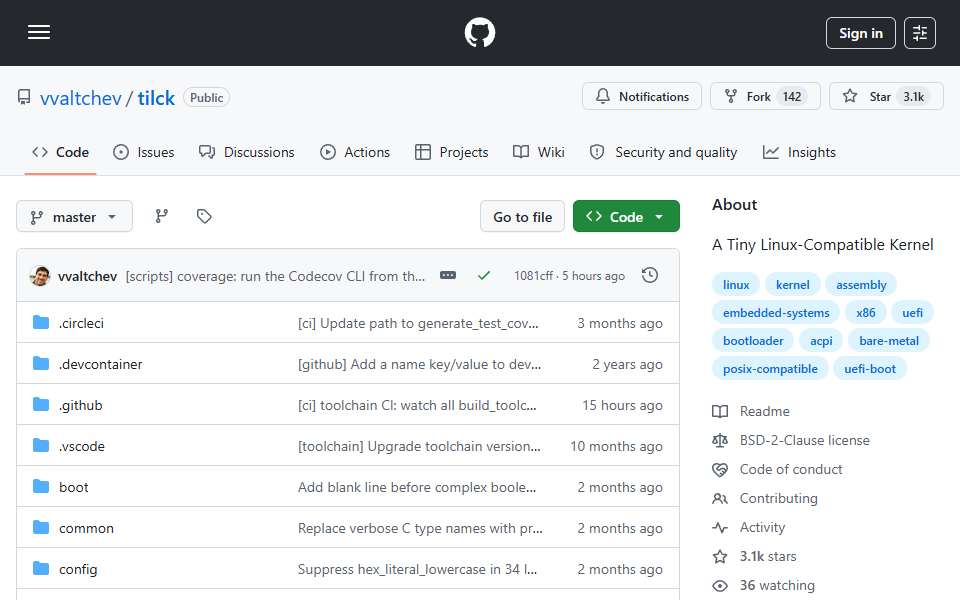Open the Discussions tab

tap(247, 152)
